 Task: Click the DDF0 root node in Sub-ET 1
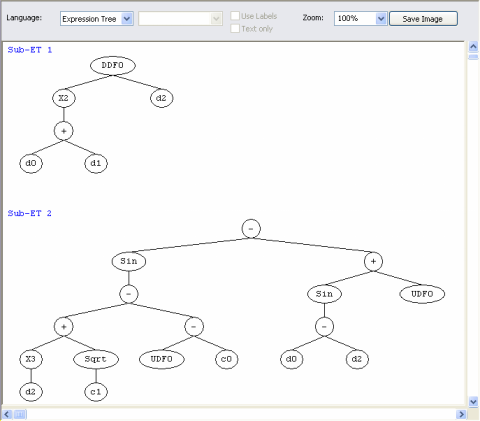point(113,65)
